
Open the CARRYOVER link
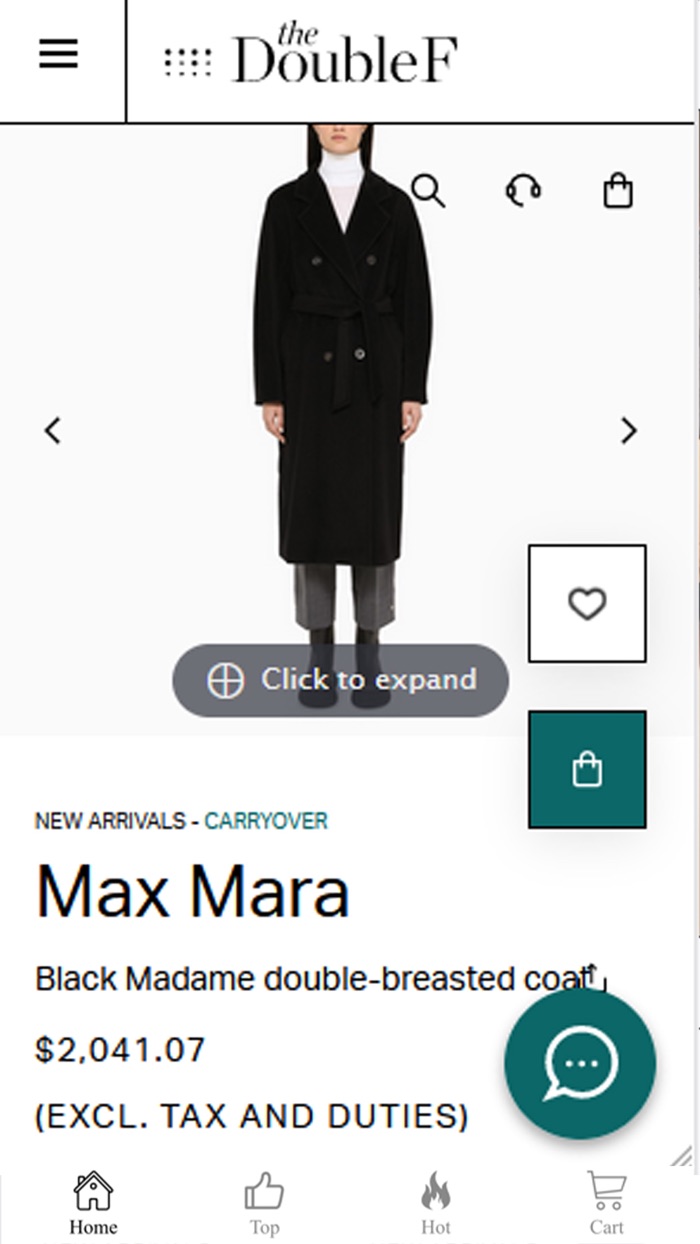click(x=266, y=821)
